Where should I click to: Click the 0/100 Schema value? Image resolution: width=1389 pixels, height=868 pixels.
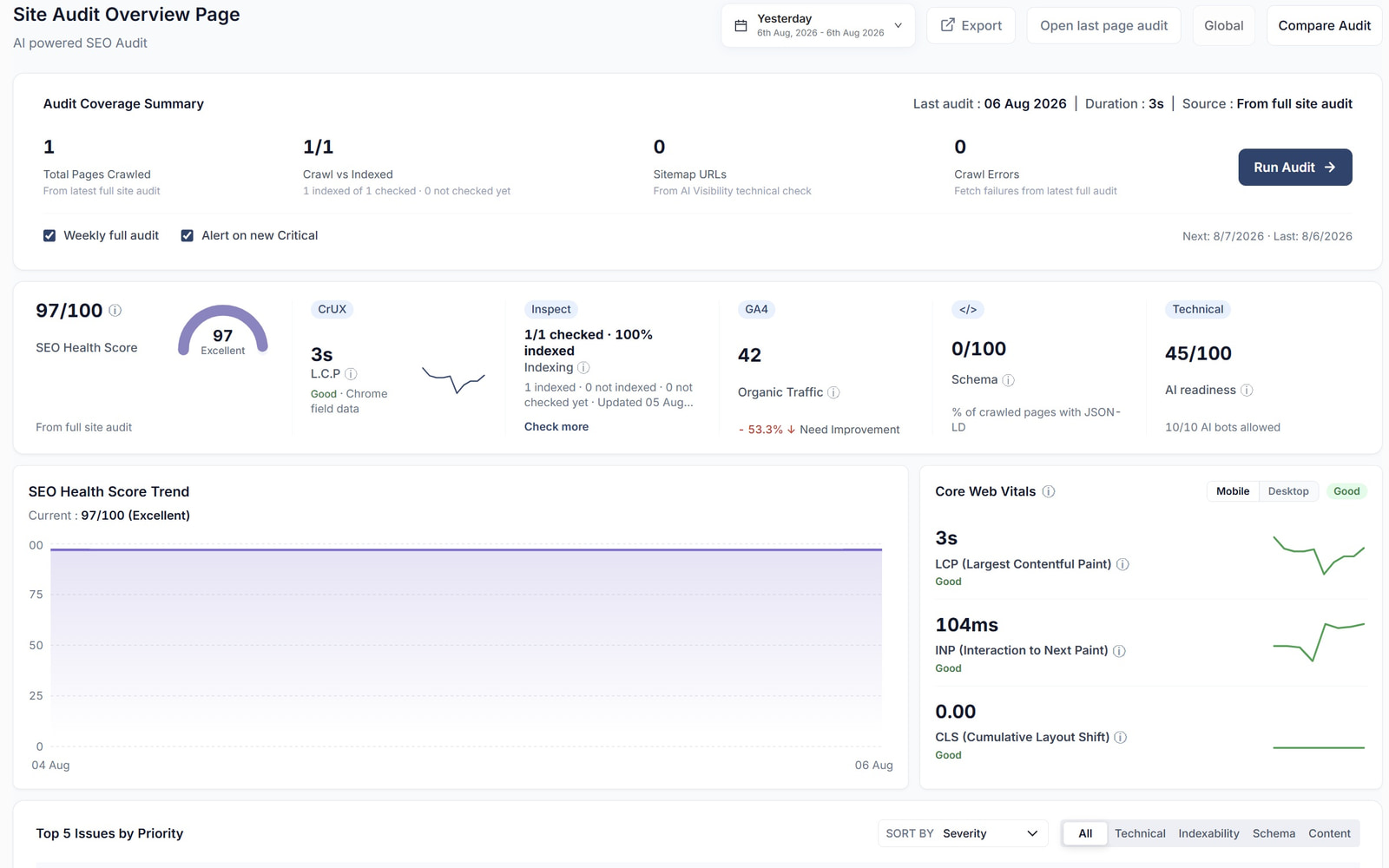pyautogui.click(x=978, y=349)
